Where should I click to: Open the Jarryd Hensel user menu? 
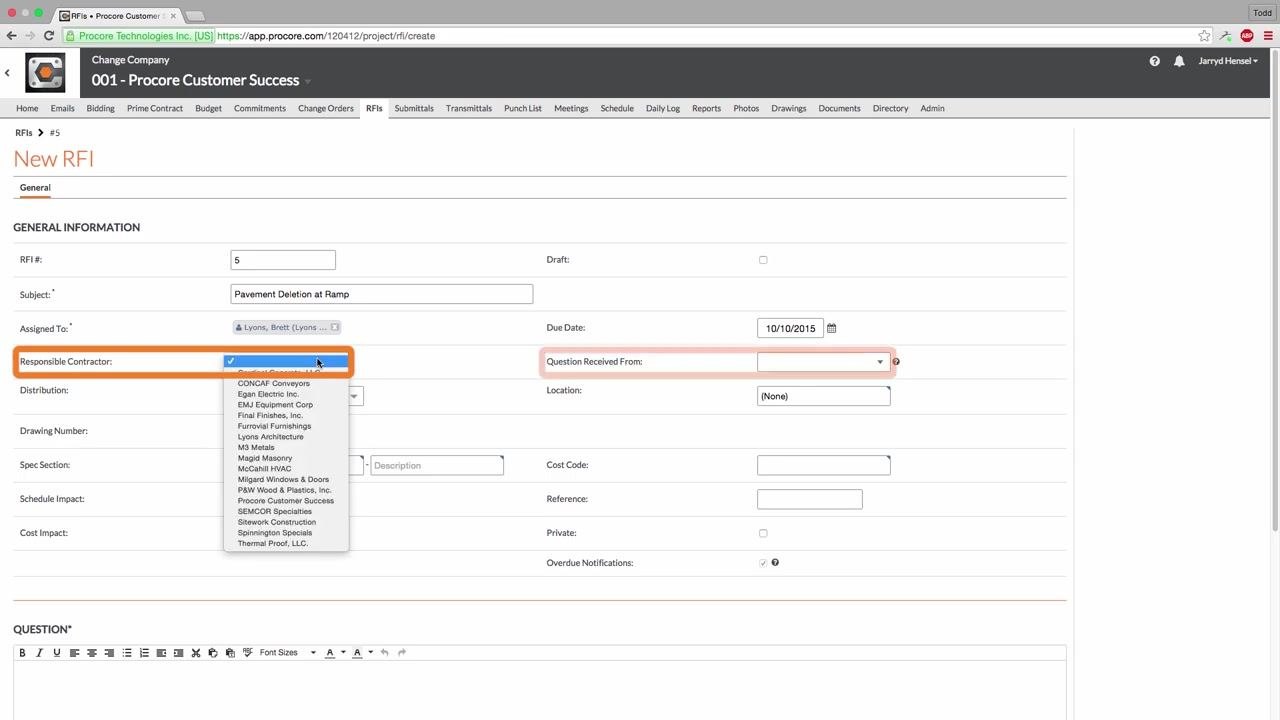tap(1228, 61)
